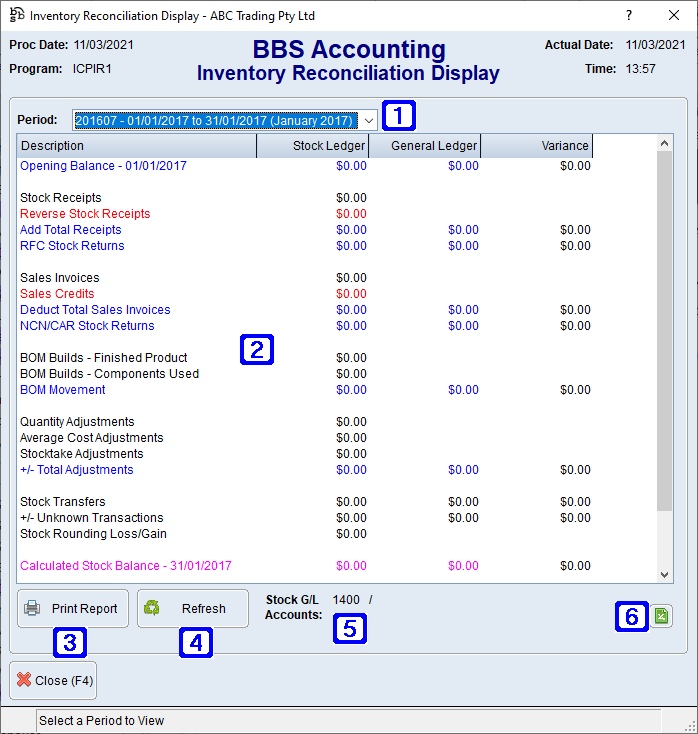Click the Description column header
Viewport: 698px width, 734px height.
(x=136, y=146)
